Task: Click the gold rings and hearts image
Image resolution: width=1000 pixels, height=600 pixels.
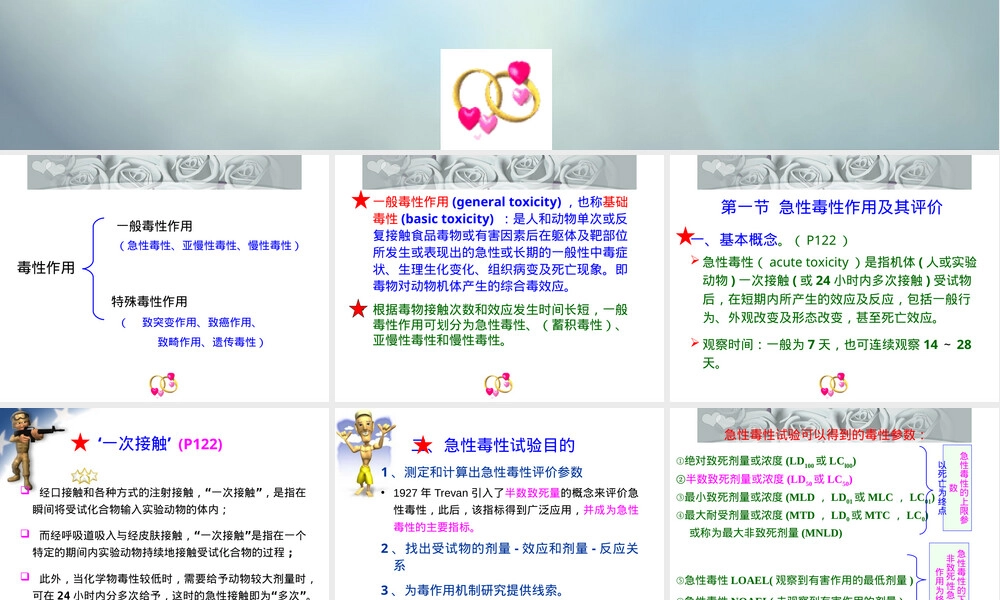Action: (x=496, y=99)
